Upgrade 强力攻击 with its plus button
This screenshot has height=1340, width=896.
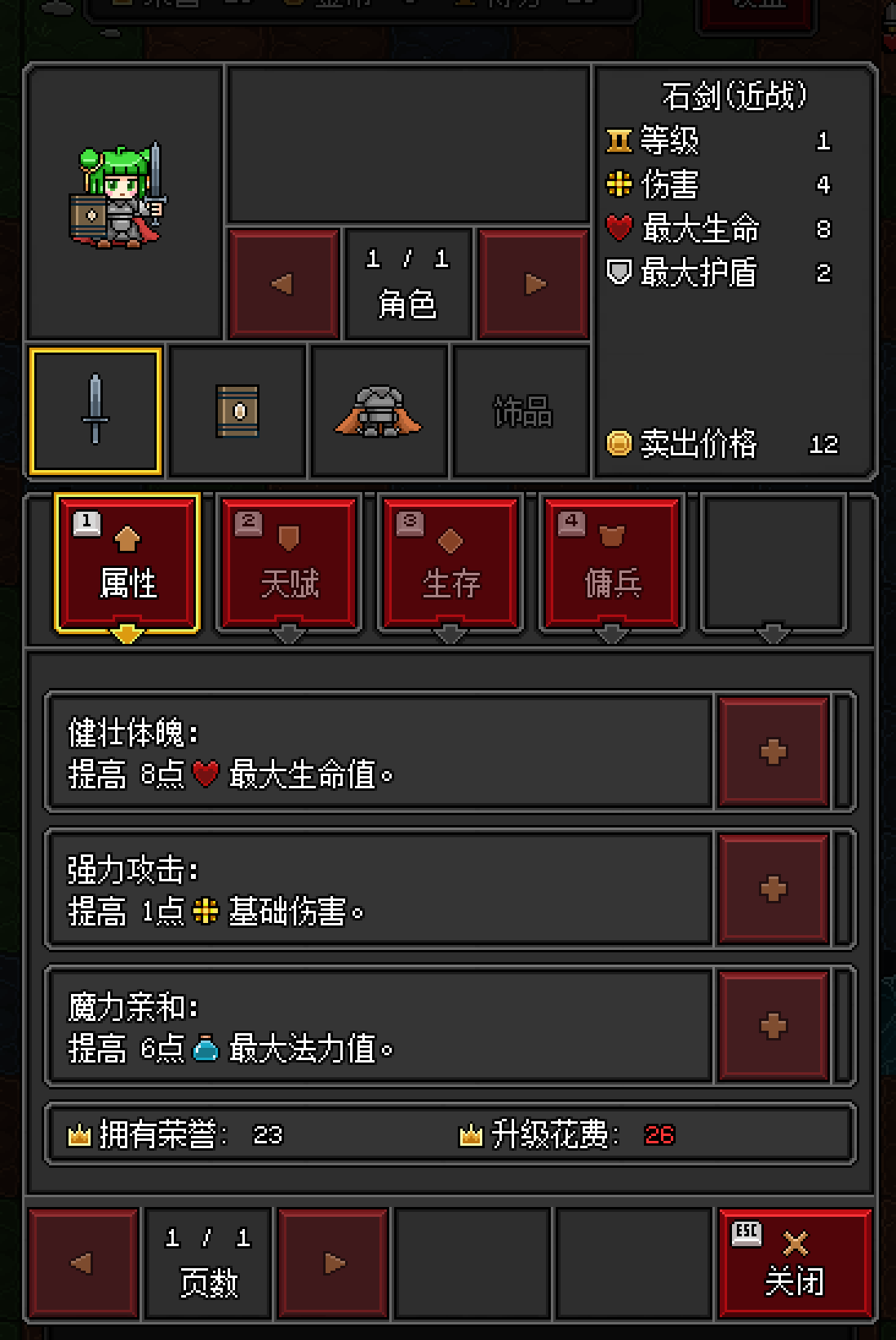[774, 889]
